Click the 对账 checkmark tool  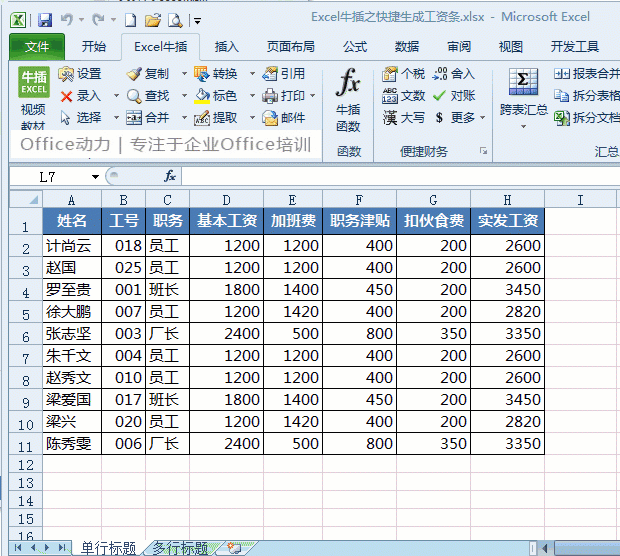454,96
